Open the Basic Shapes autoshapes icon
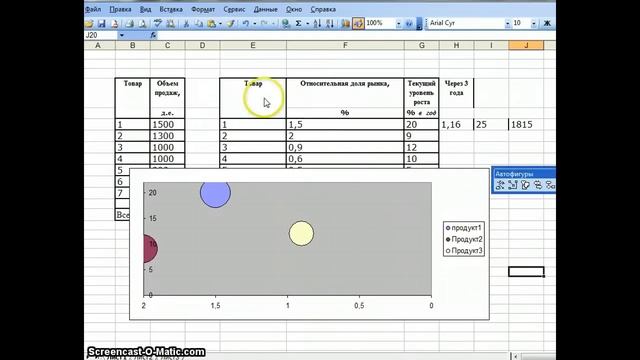 point(525,185)
